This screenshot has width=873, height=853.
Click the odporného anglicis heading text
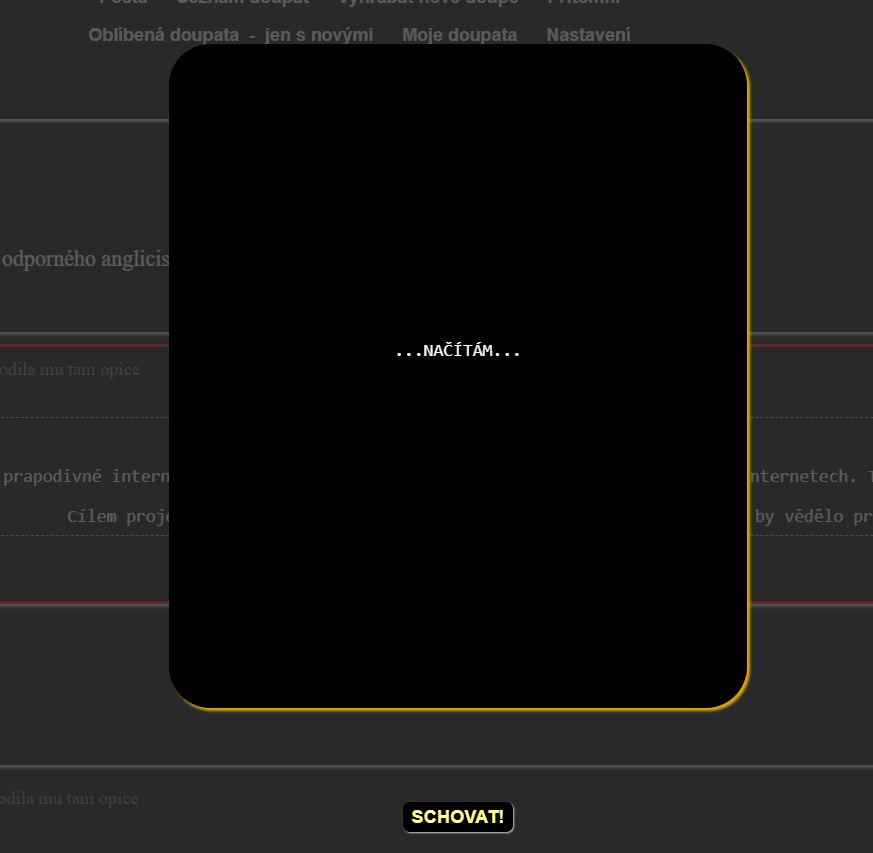[85, 259]
